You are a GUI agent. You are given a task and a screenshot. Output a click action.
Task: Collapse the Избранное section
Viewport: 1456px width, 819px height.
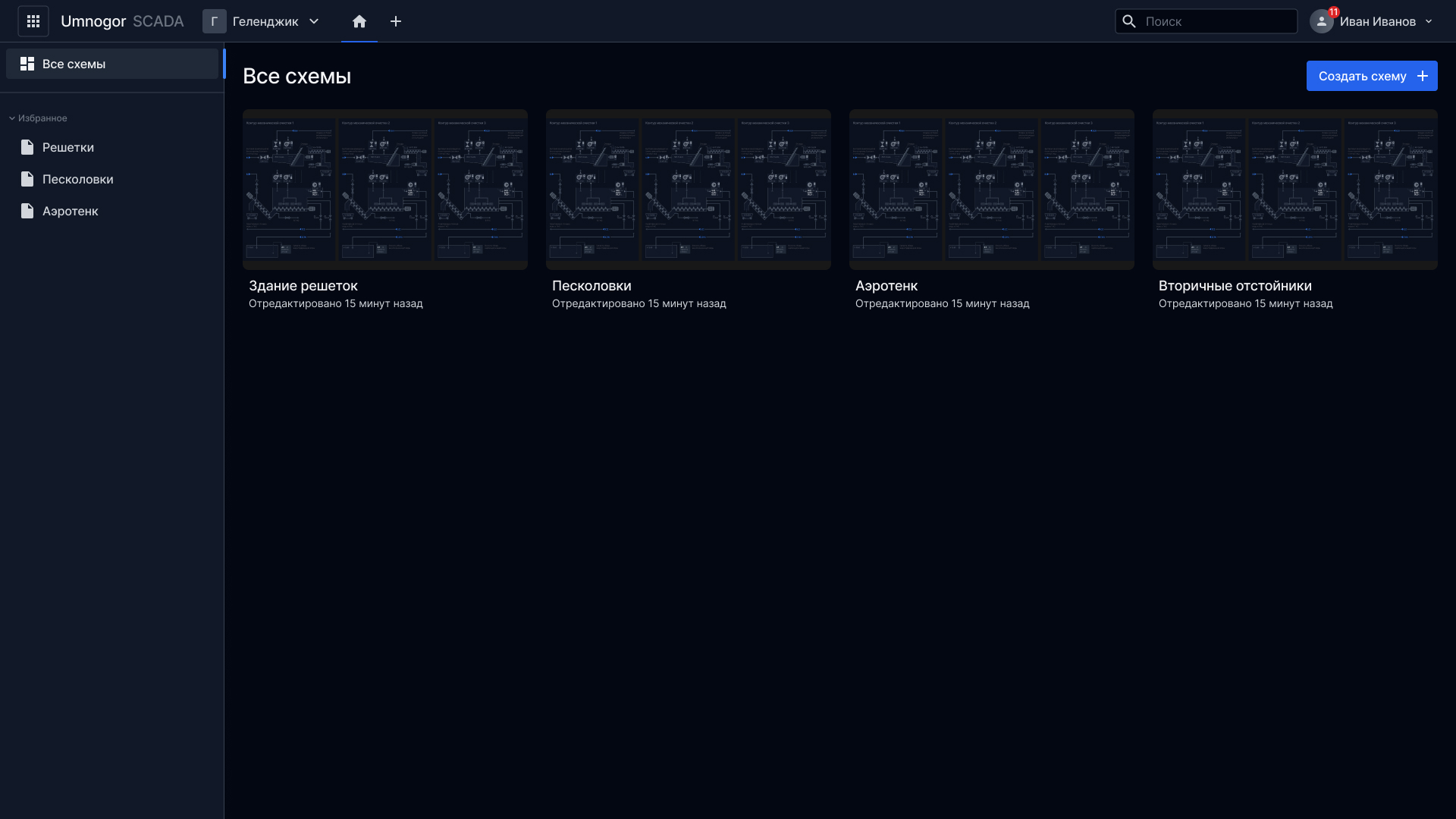point(38,118)
